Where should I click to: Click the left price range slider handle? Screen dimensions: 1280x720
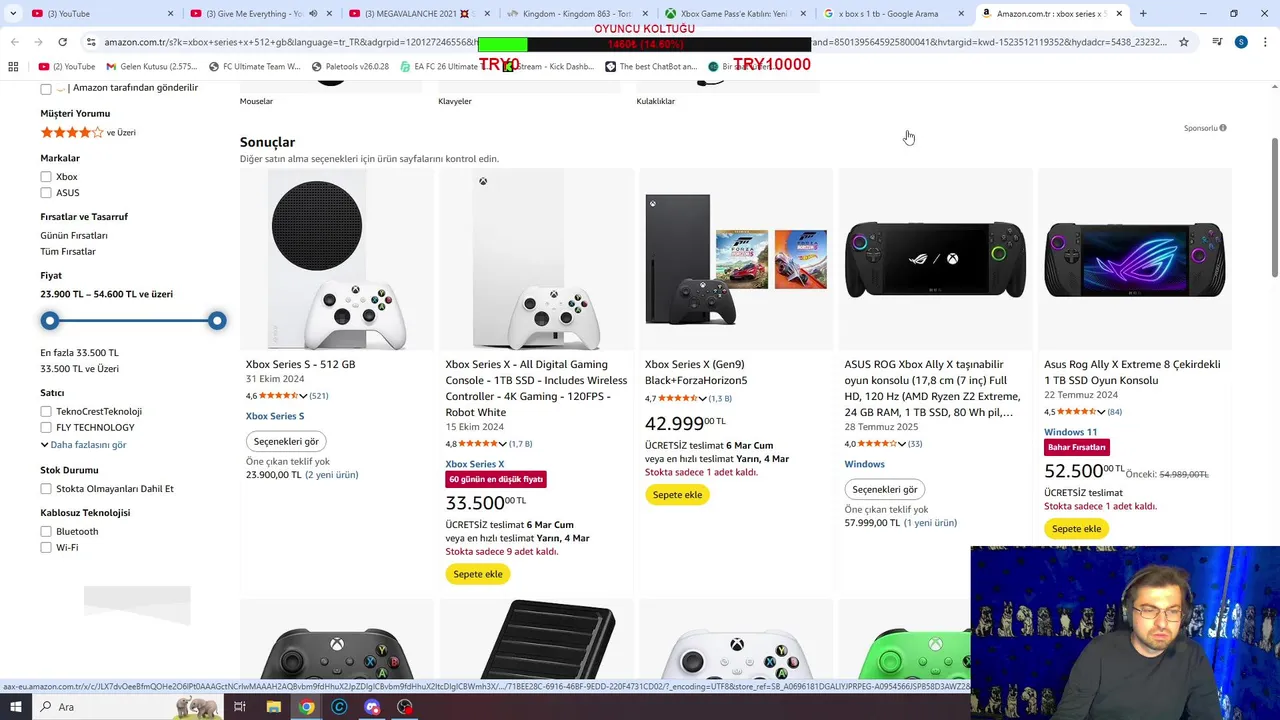point(50,321)
